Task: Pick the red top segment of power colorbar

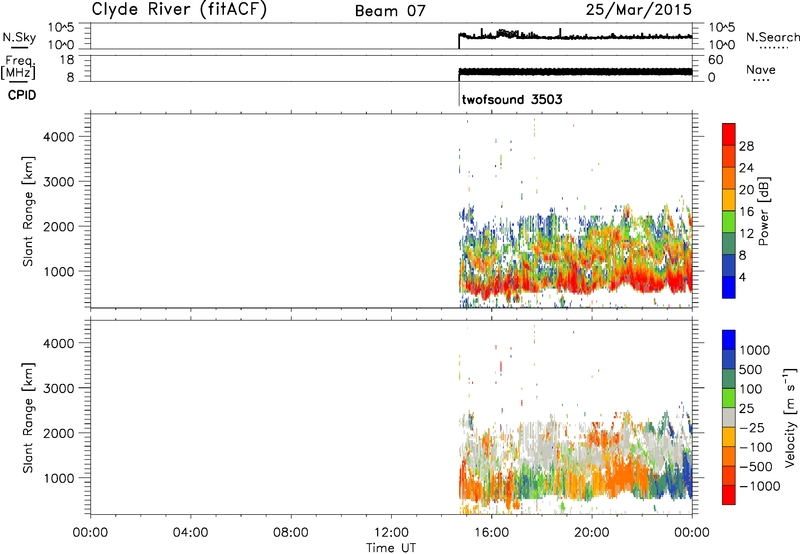Action: point(729,134)
